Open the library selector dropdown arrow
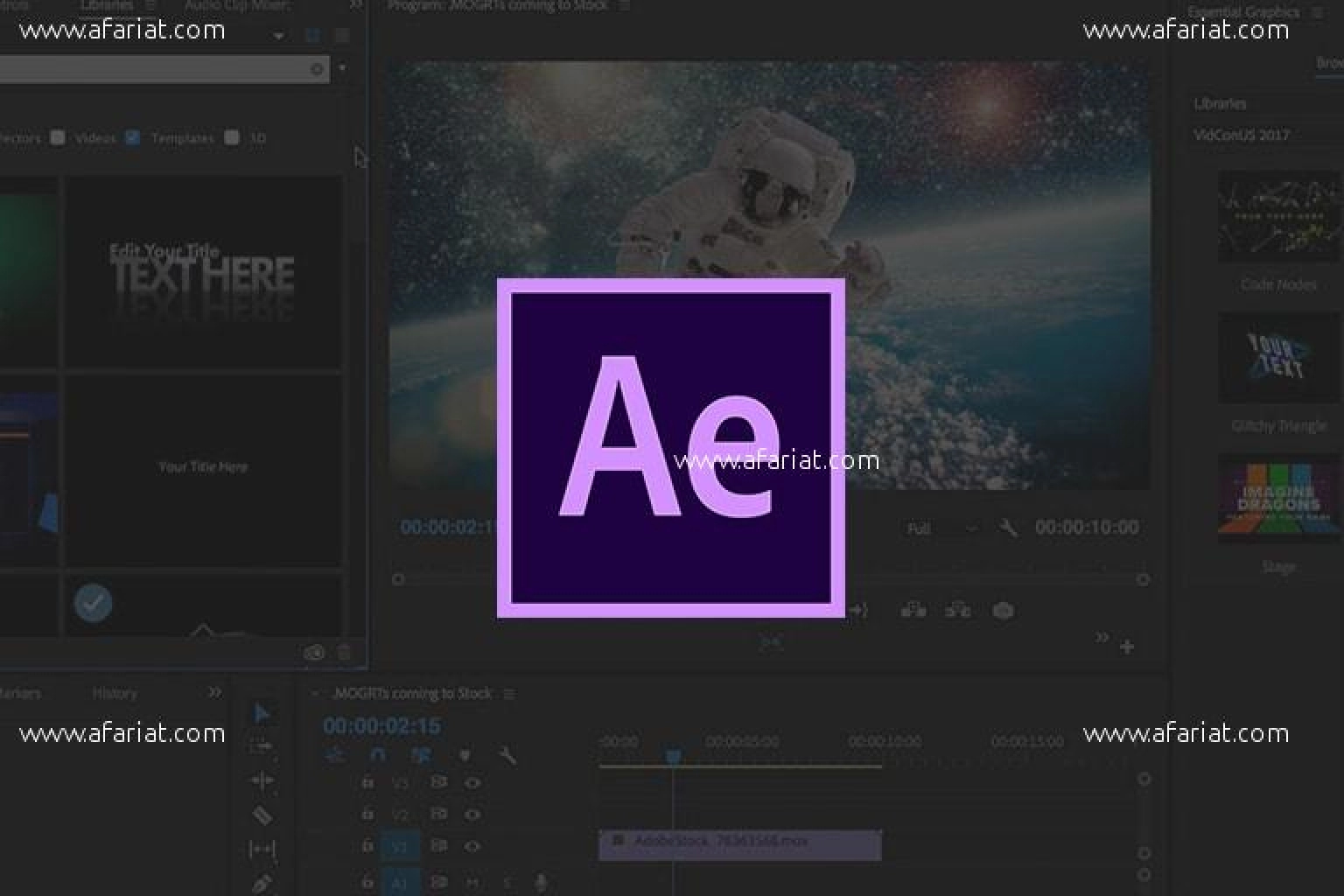Image resolution: width=1344 pixels, height=896 pixels. point(278,36)
